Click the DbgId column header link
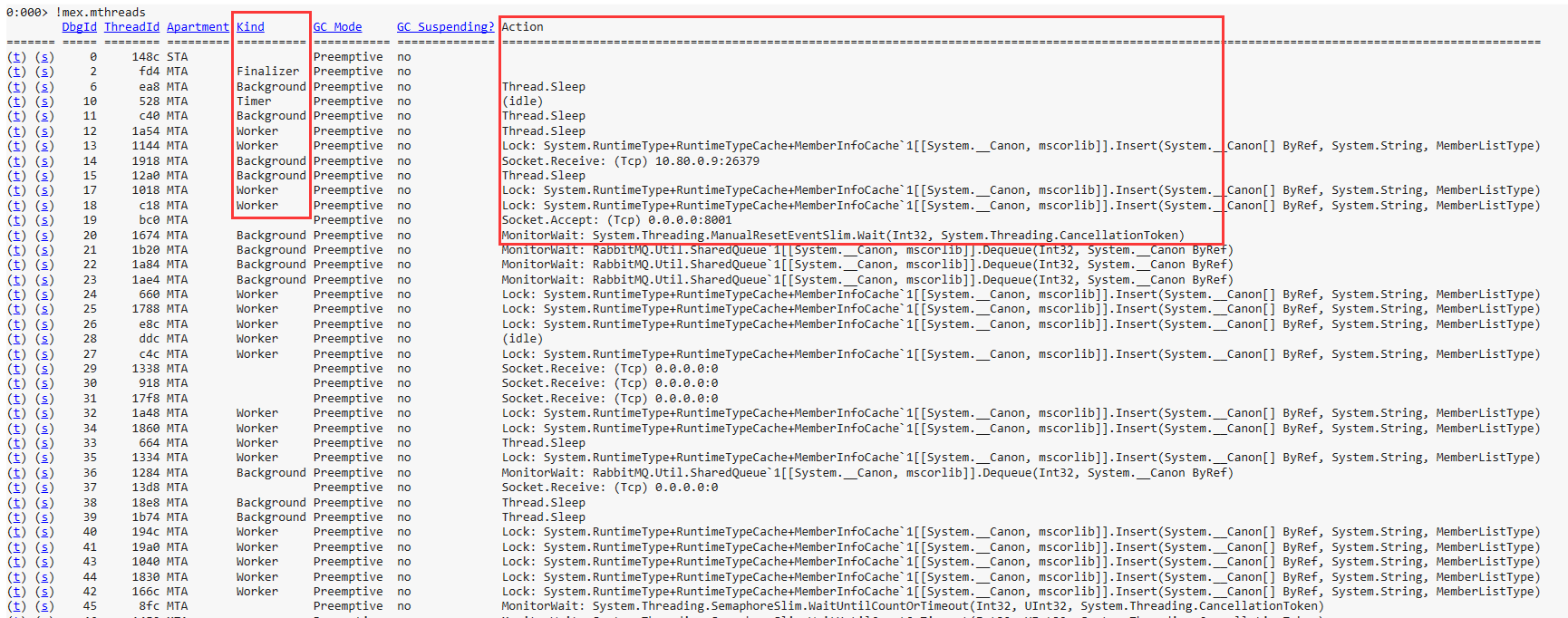This screenshot has height=618, width=1568. [x=79, y=27]
